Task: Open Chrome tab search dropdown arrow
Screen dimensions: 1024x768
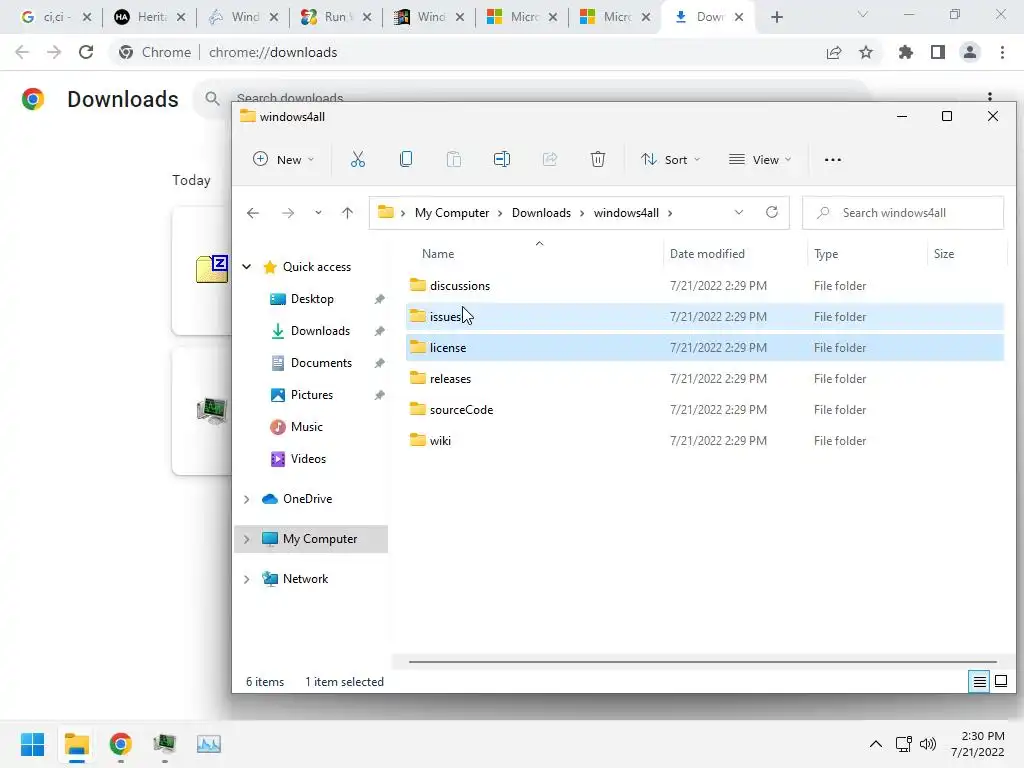Action: pyautogui.click(x=863, y=14)
